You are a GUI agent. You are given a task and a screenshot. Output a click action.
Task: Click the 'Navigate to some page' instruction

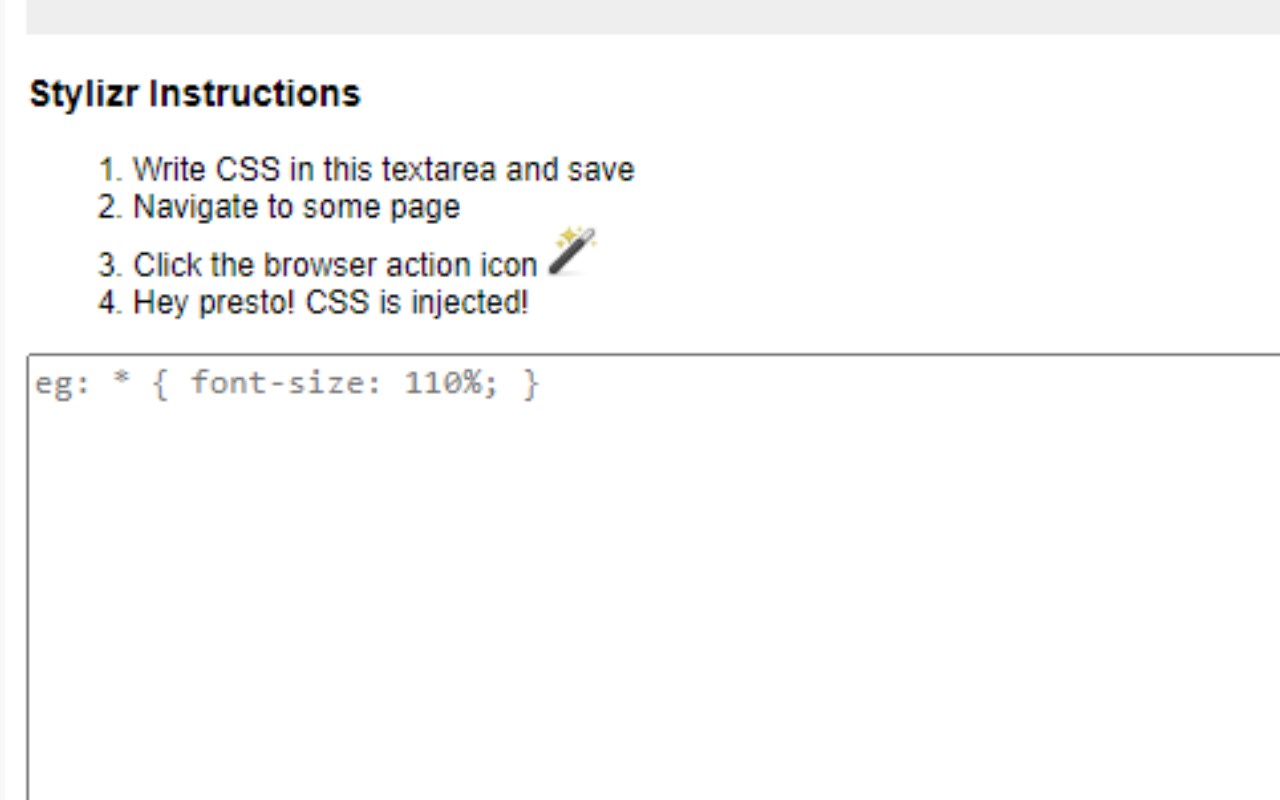(x=296, y=207)
